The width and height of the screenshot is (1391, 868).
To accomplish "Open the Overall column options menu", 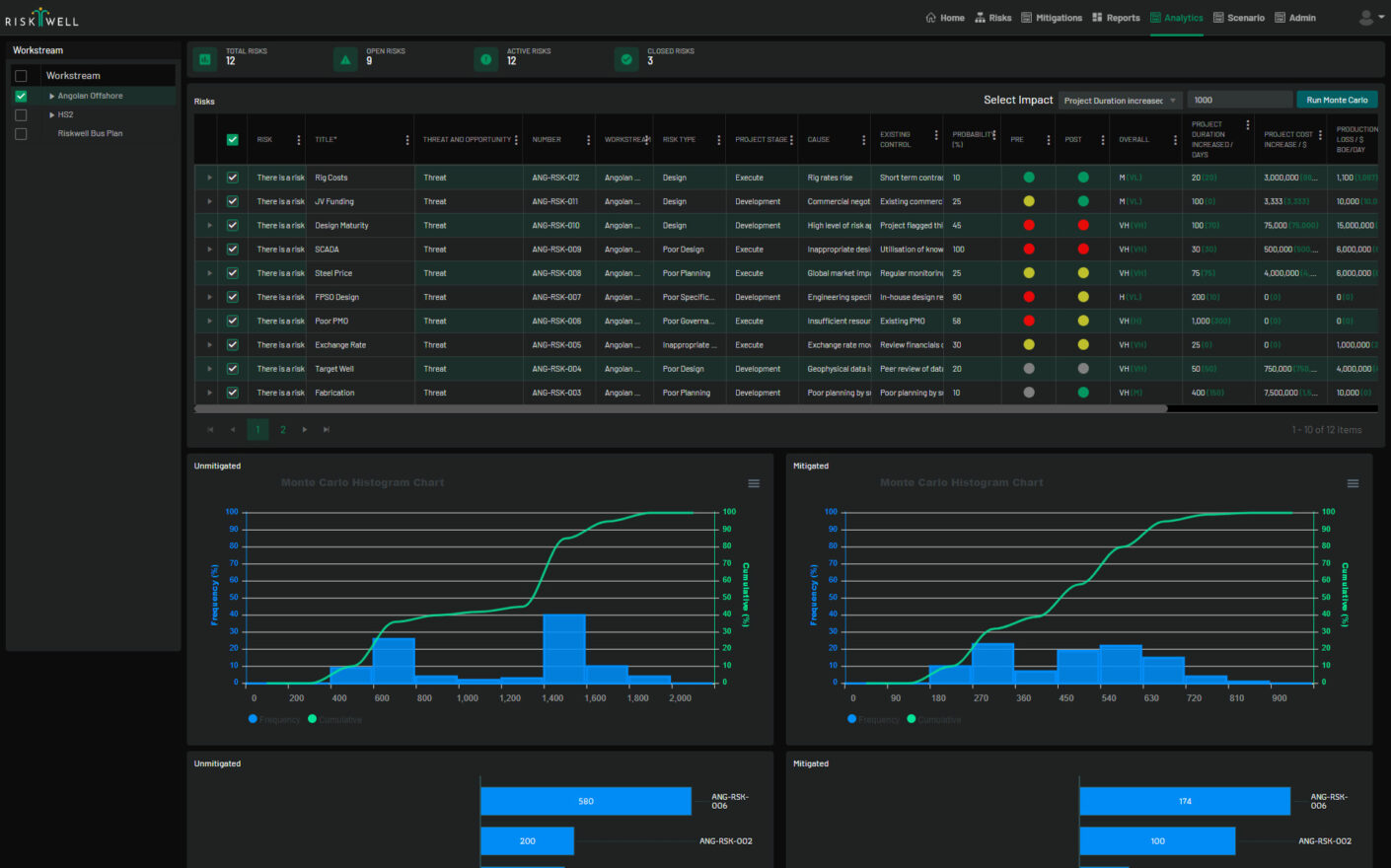I will tap(1175, 140).
